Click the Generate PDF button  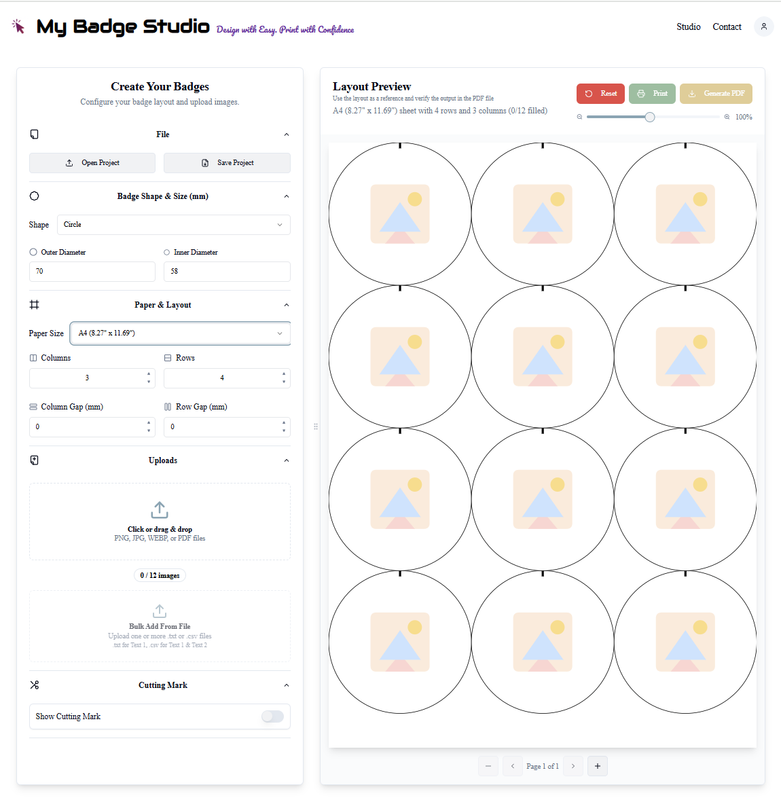pyautogui.click(x=716, y=93)
